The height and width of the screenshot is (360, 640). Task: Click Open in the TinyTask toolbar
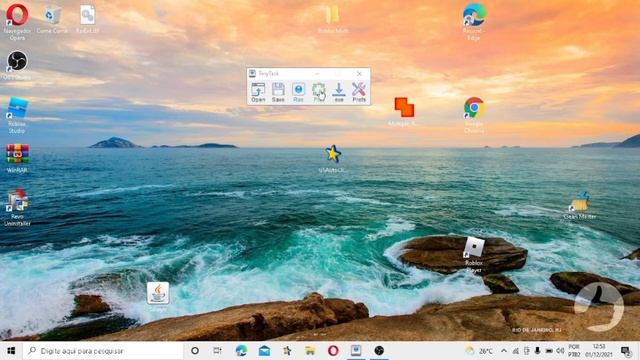tap(258, 92)
